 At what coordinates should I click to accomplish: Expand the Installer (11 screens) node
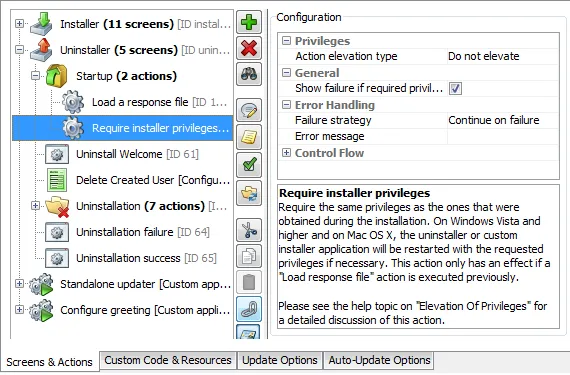coord(19,24)
